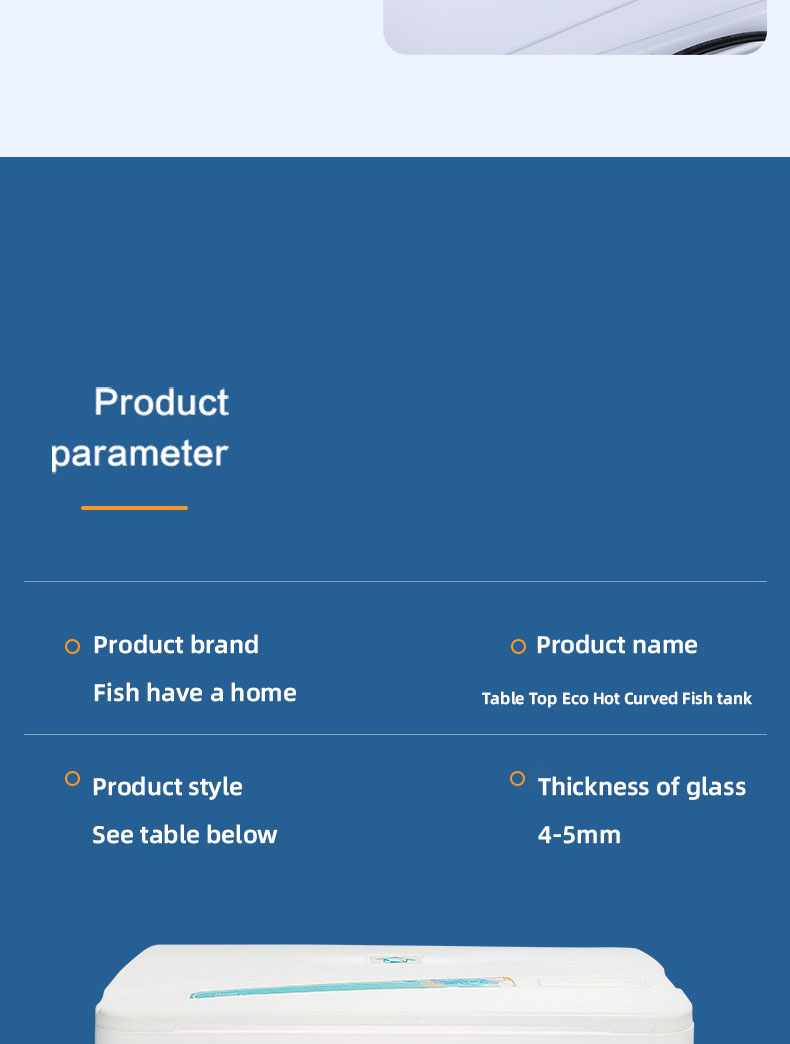The height and width of the screenshot is (1044, 790).
Task: Click the orange bullet beside Product name
Action: click(518, 647)
